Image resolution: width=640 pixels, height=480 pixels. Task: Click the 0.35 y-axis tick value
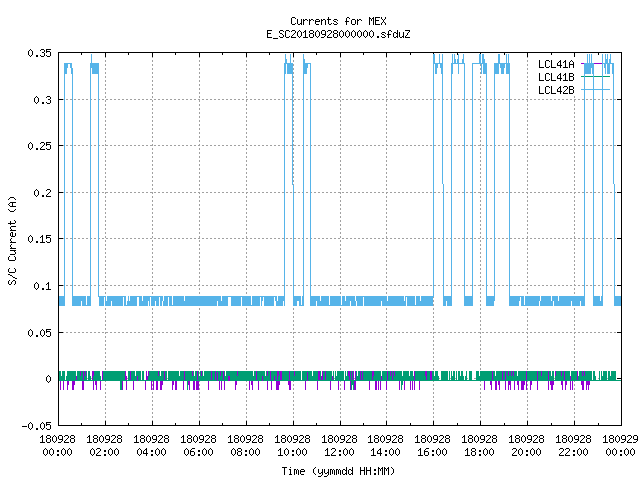click(x=40, y=53)
